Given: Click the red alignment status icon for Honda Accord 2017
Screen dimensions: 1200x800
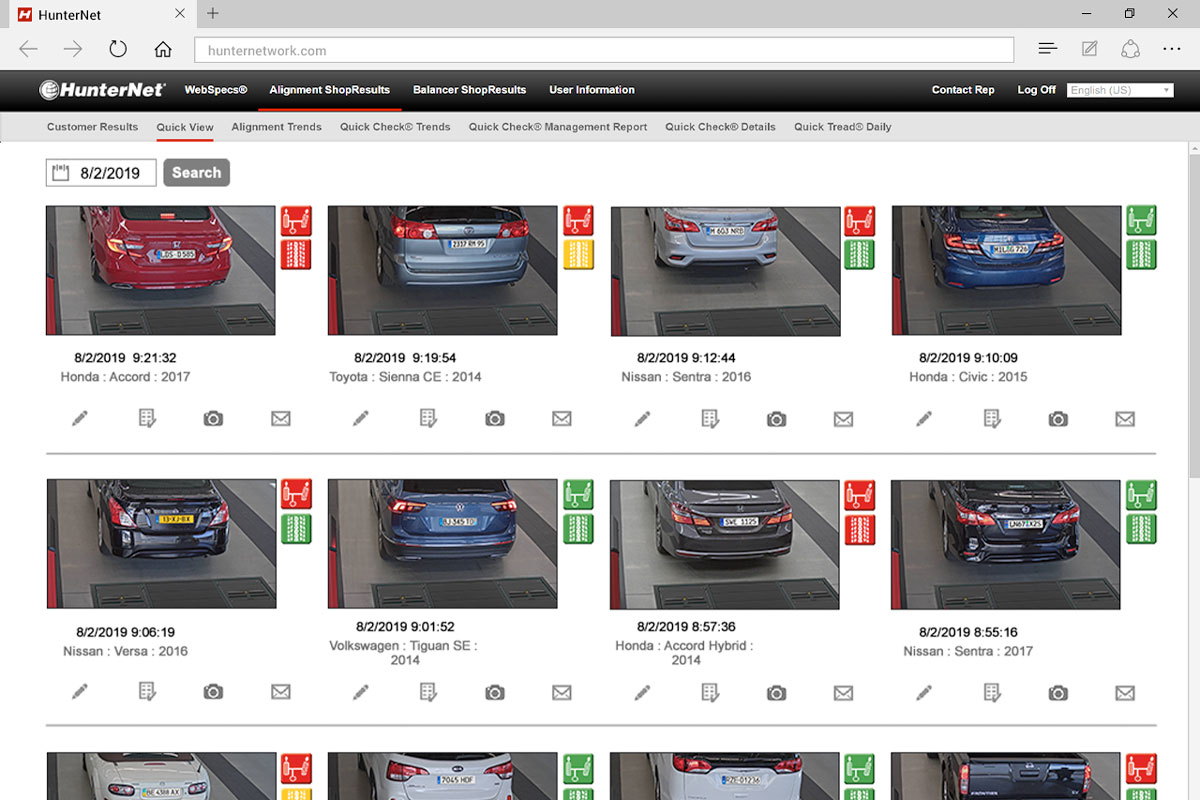Looking at the screenshot, I should tap(296, 220).
